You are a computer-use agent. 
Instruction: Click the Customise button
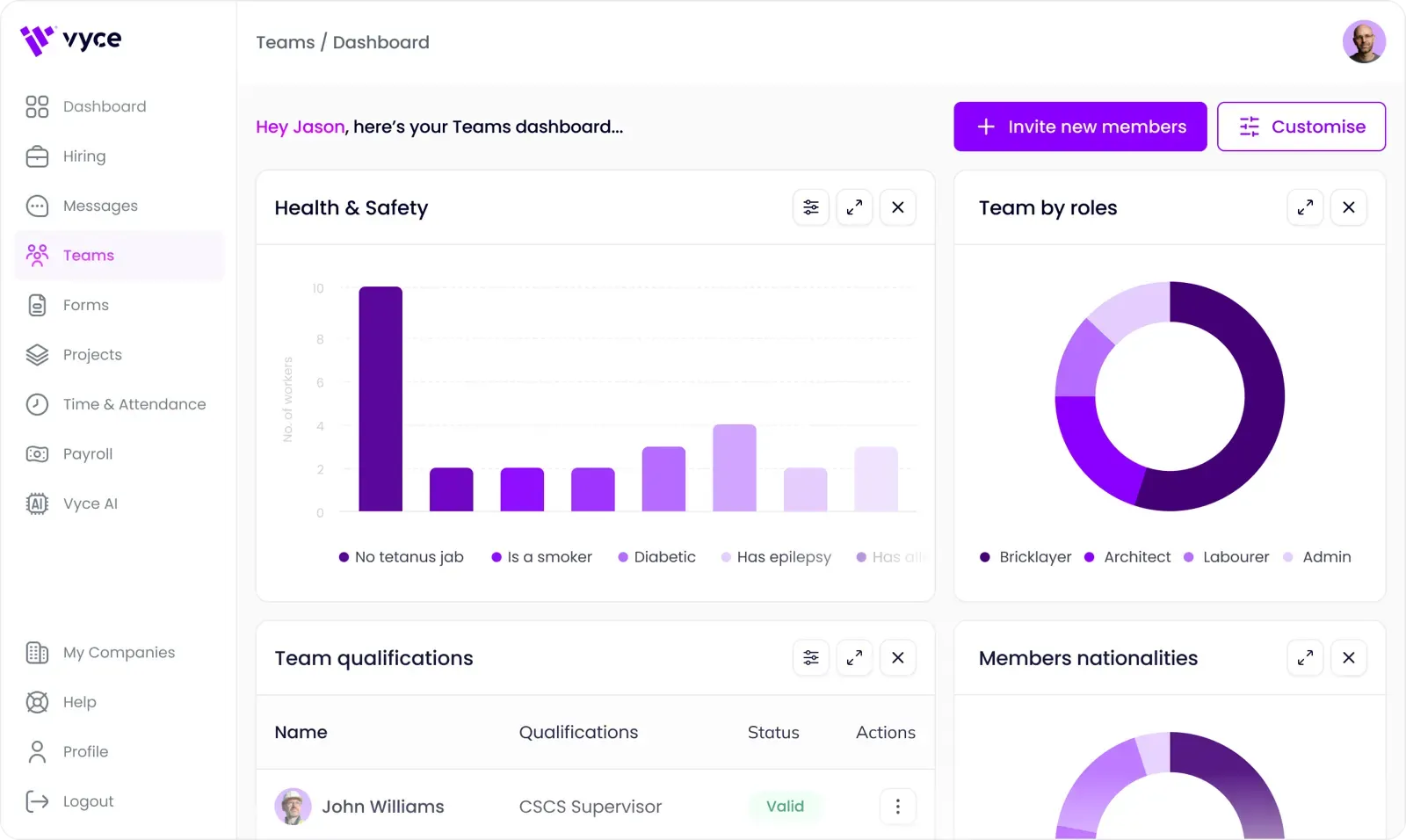pos(1301,127)
